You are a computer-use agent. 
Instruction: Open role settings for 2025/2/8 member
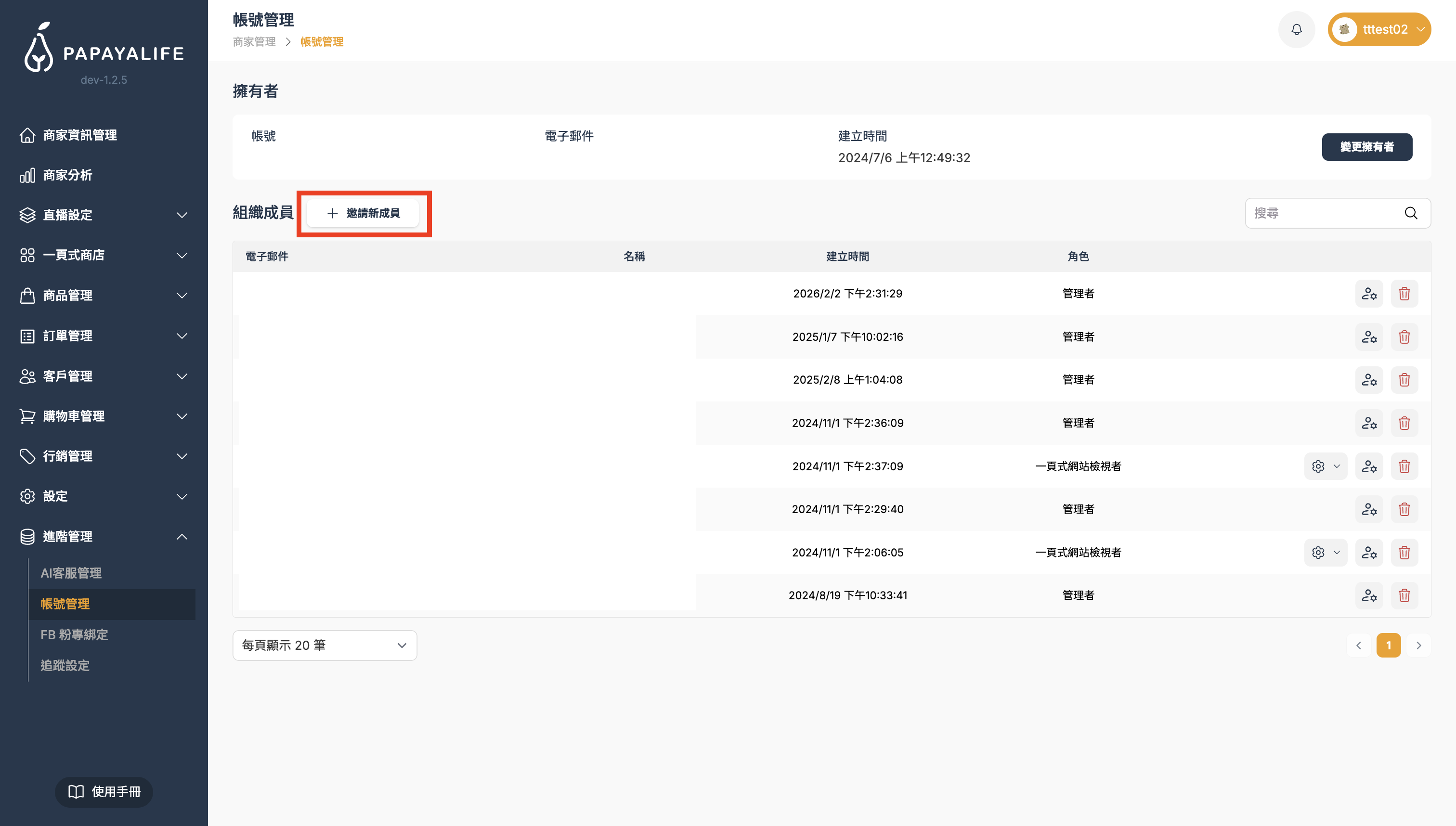[1369, 380]
